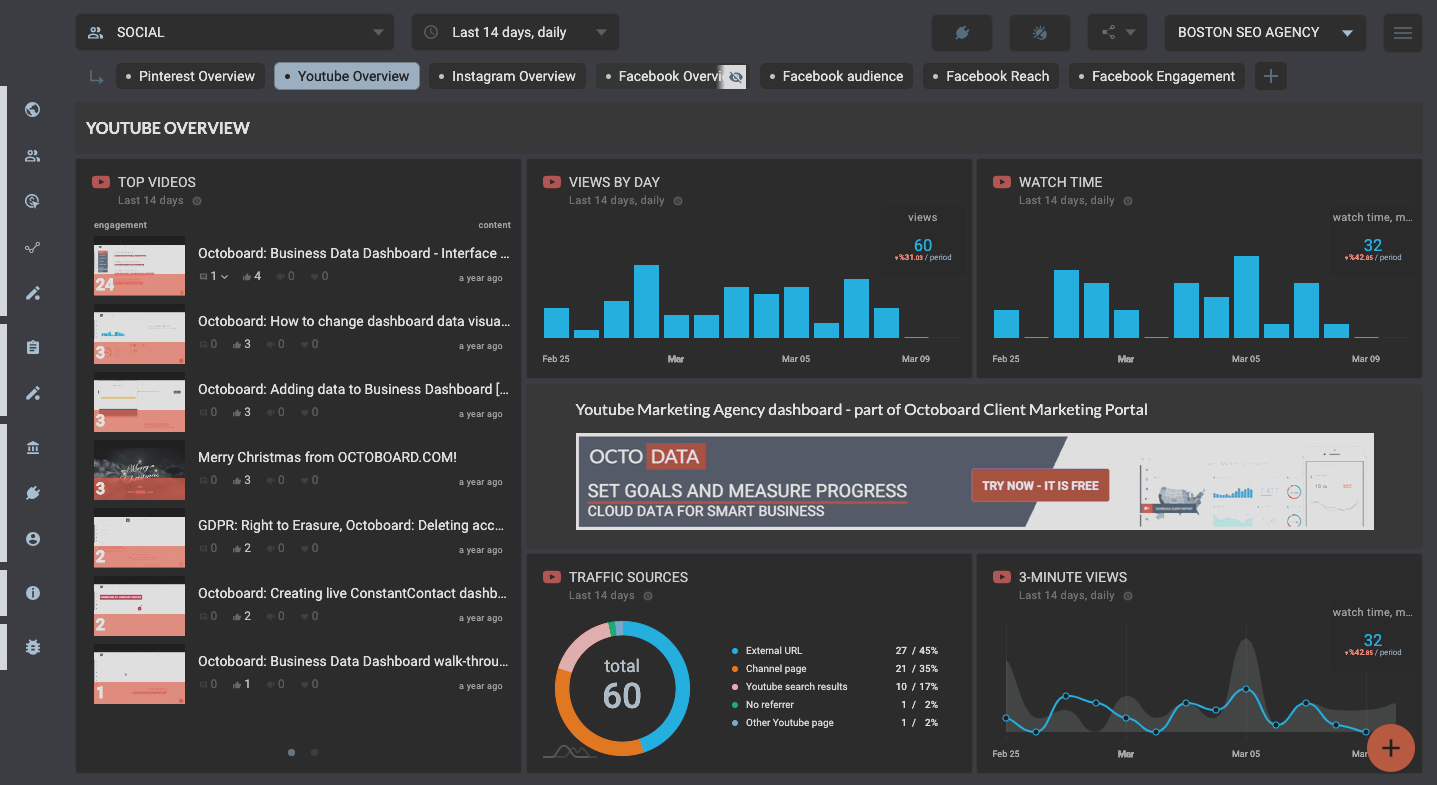Open the share options dropdown

[x=1117, y=32]
